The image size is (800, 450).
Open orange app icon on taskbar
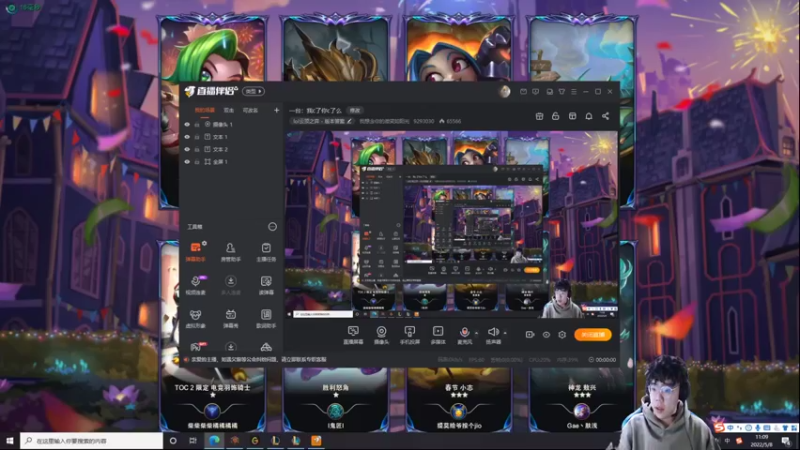point(316,440)
